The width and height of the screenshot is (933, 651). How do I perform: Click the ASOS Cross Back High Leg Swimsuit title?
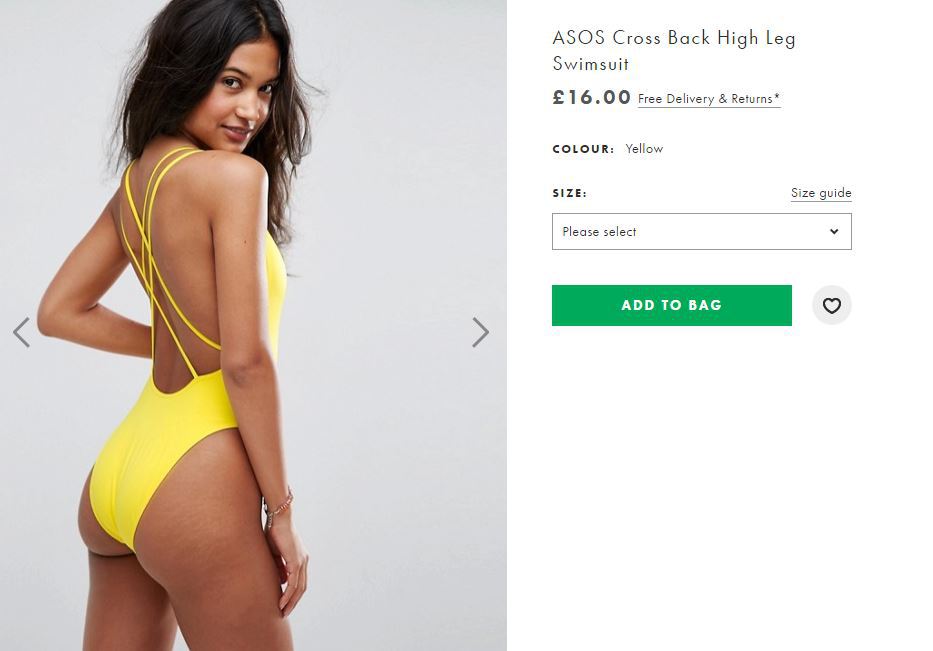[674, 51]
